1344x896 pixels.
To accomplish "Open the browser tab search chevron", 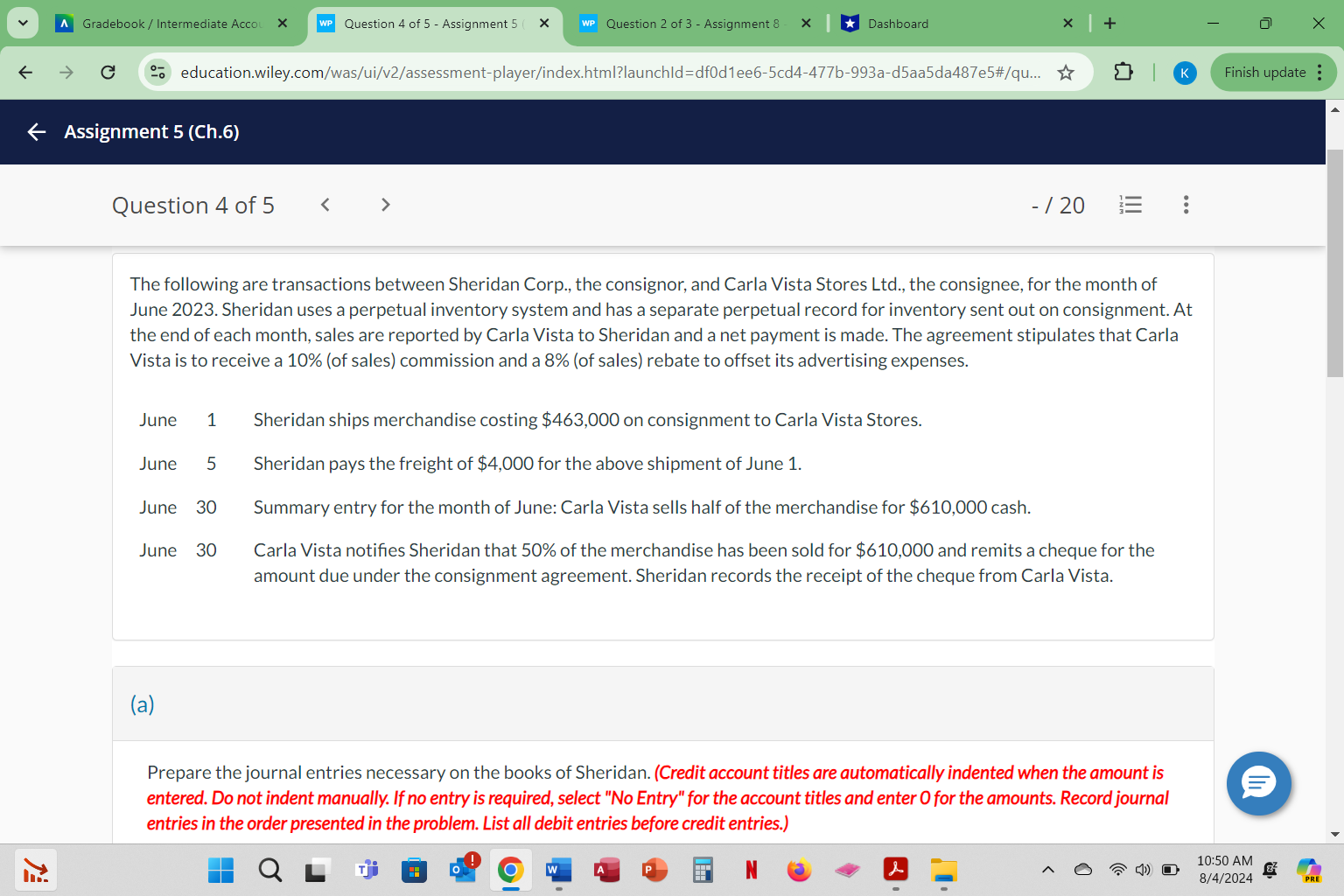I will pos(21,23).
